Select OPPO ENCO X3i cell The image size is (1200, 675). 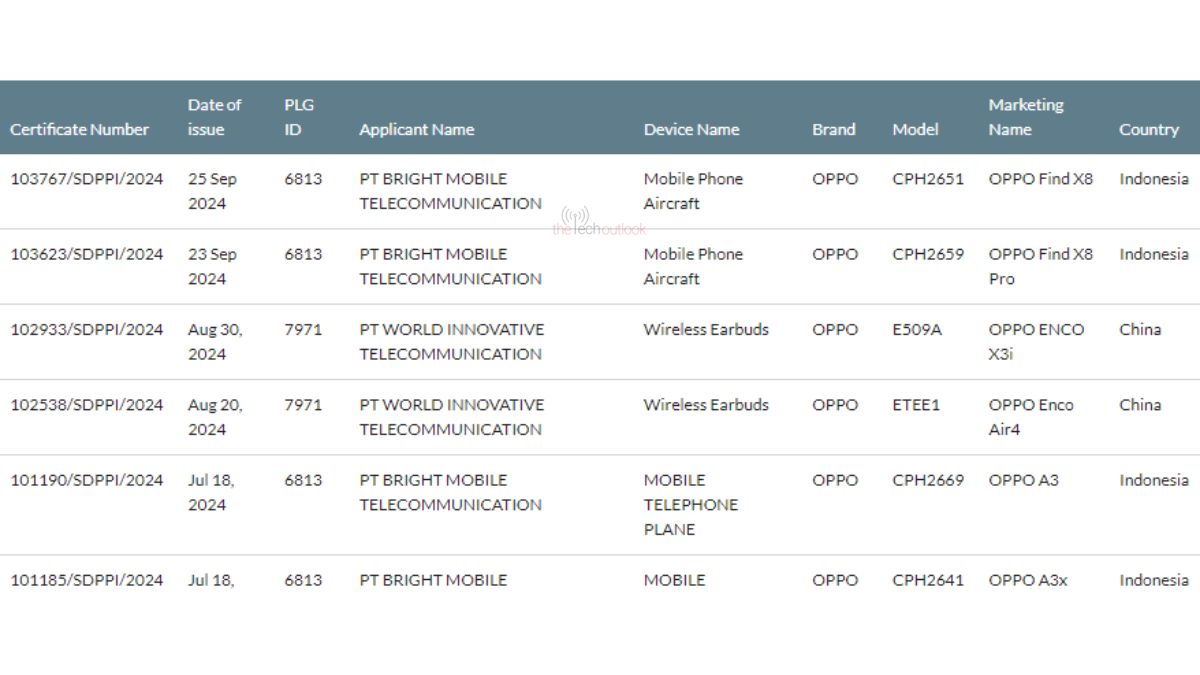(x=1036, y=341)
